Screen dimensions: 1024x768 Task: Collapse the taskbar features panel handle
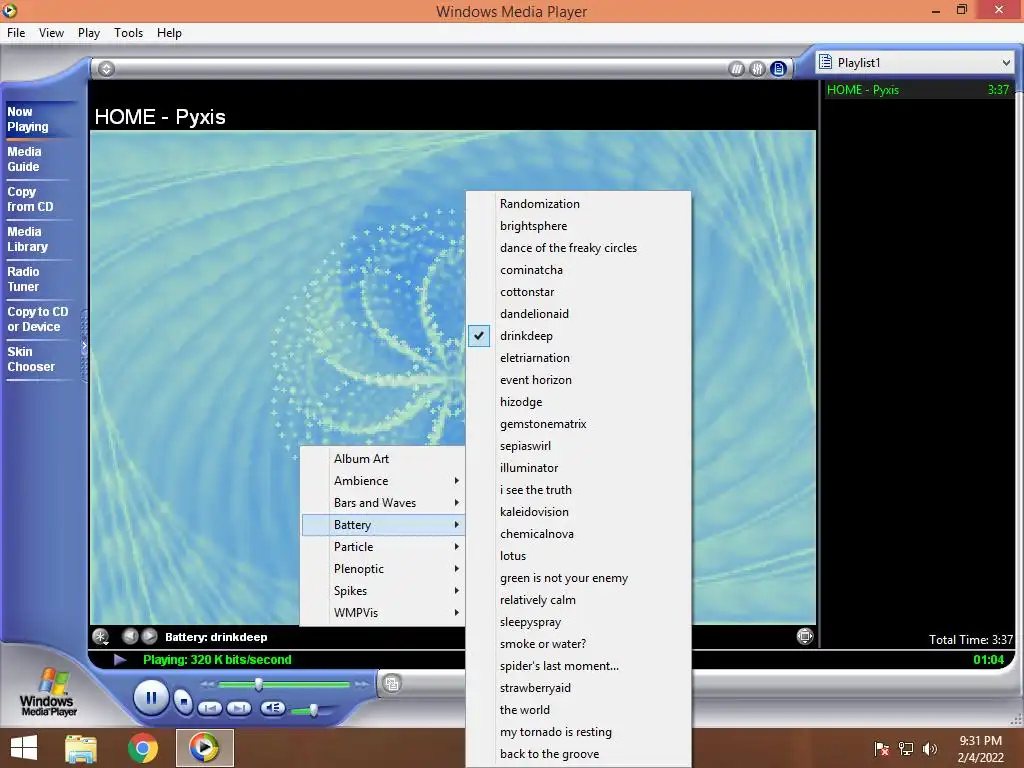84,346
